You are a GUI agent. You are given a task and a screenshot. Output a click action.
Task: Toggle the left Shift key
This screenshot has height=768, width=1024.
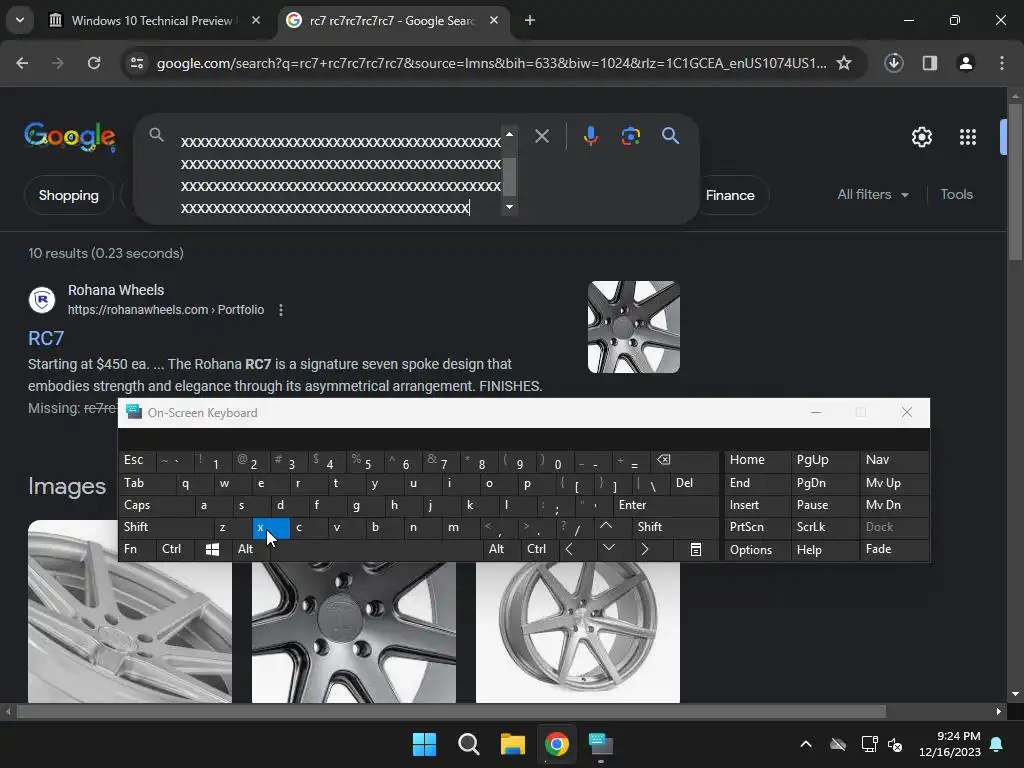[166, 527]
